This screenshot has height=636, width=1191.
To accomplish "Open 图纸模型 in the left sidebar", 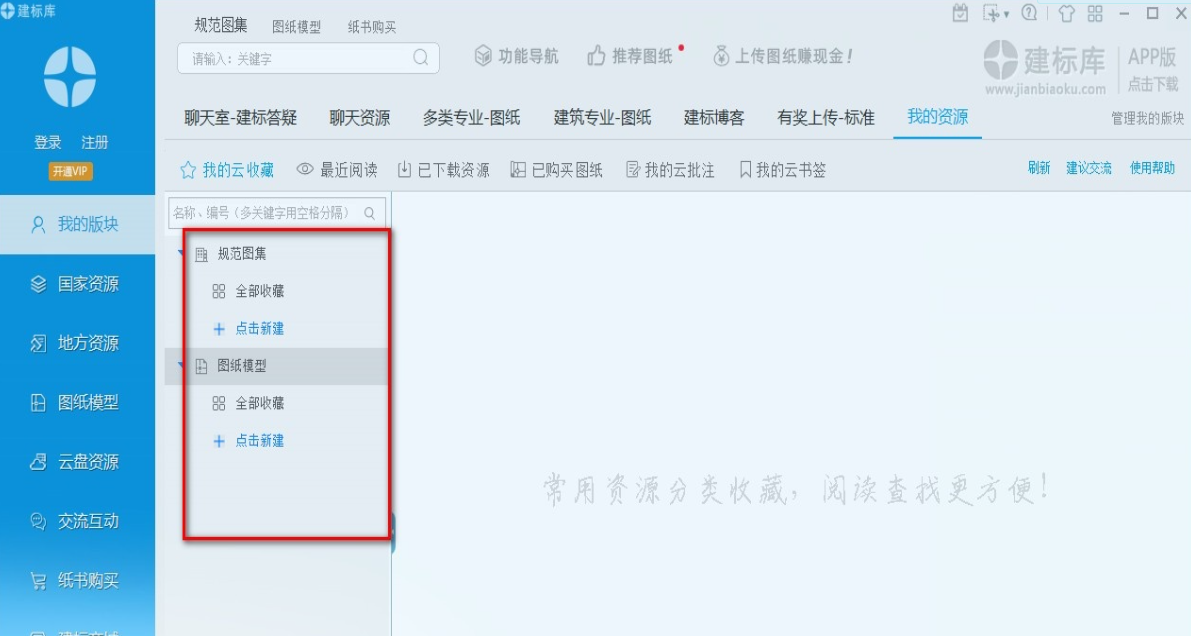I will (x=77, y=402).
